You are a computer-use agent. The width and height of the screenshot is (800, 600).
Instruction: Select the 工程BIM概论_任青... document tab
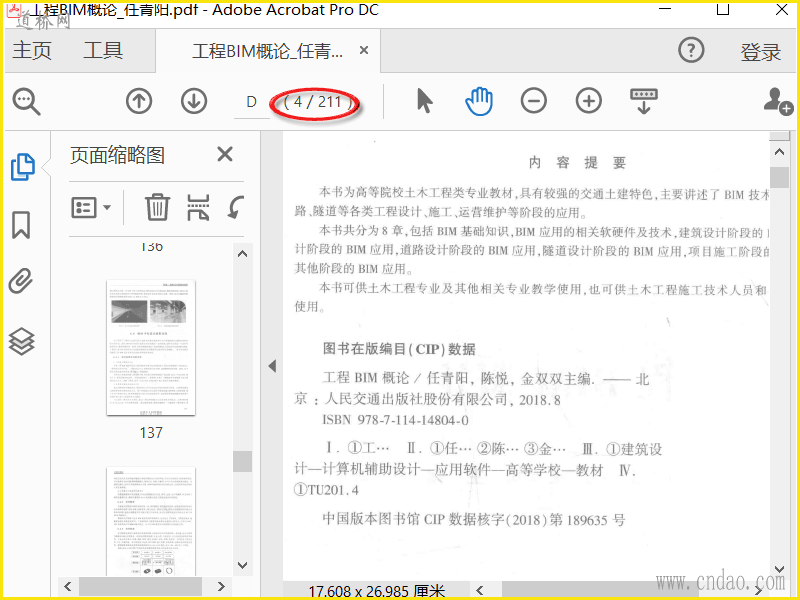[267, 51]
